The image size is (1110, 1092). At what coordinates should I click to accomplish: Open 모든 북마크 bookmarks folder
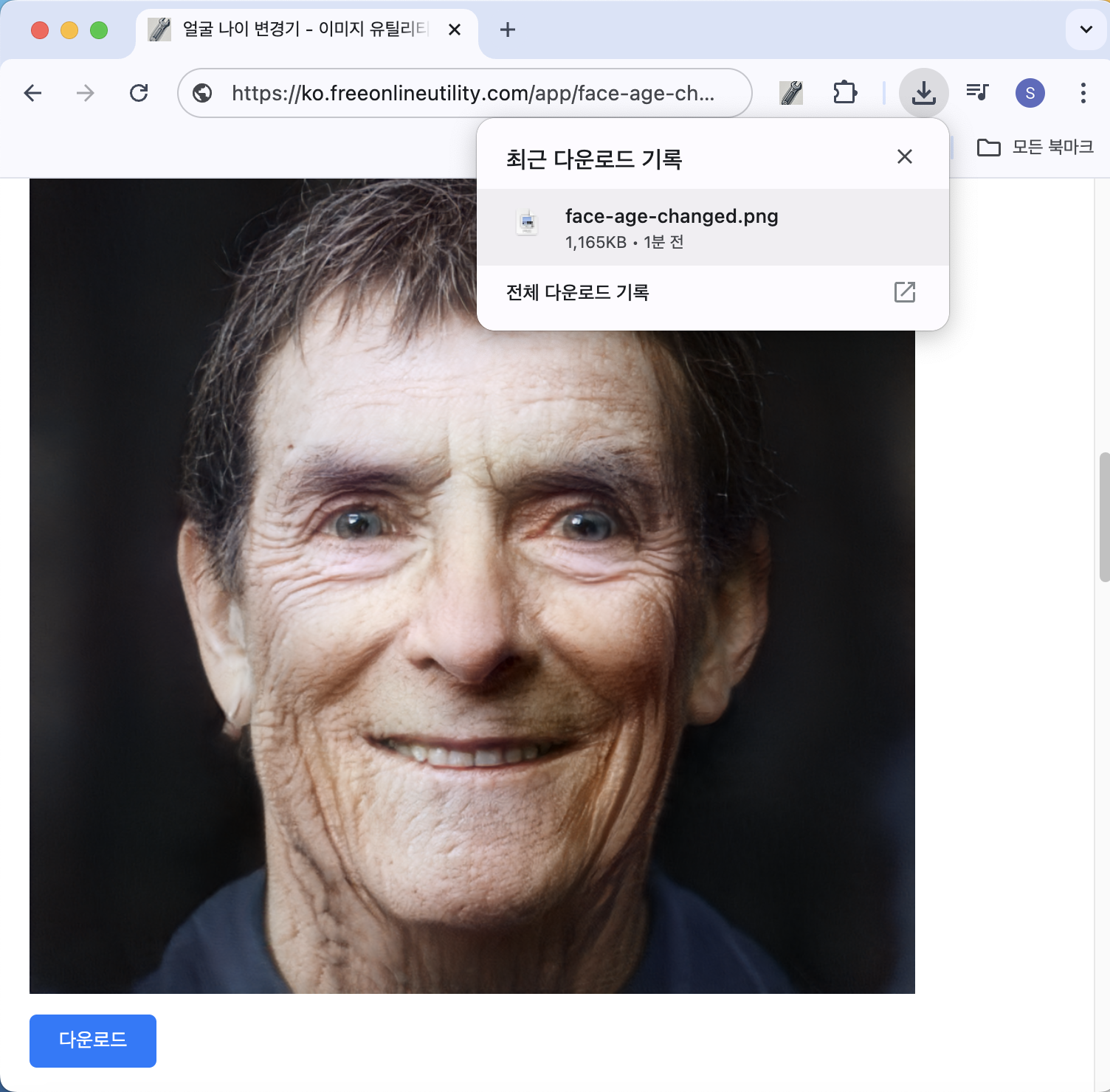[1035, 147]
